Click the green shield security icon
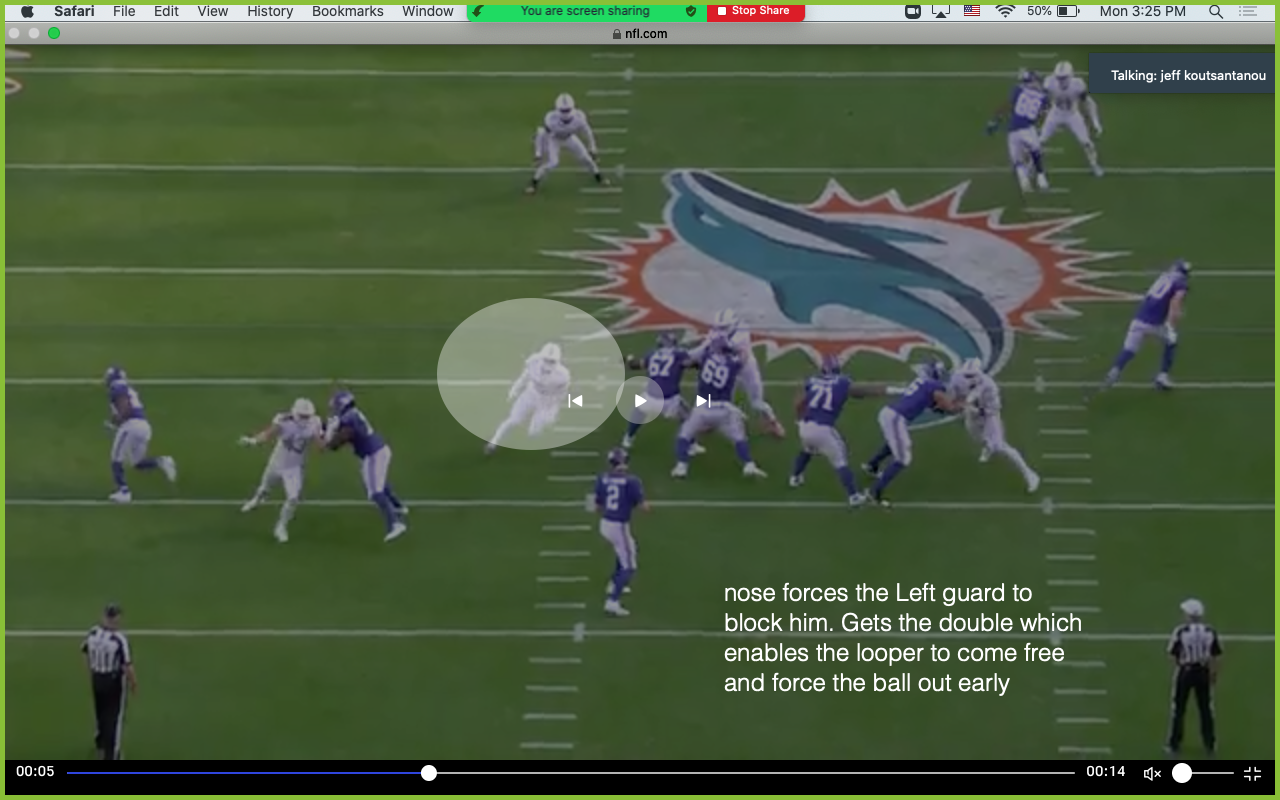 691,11
